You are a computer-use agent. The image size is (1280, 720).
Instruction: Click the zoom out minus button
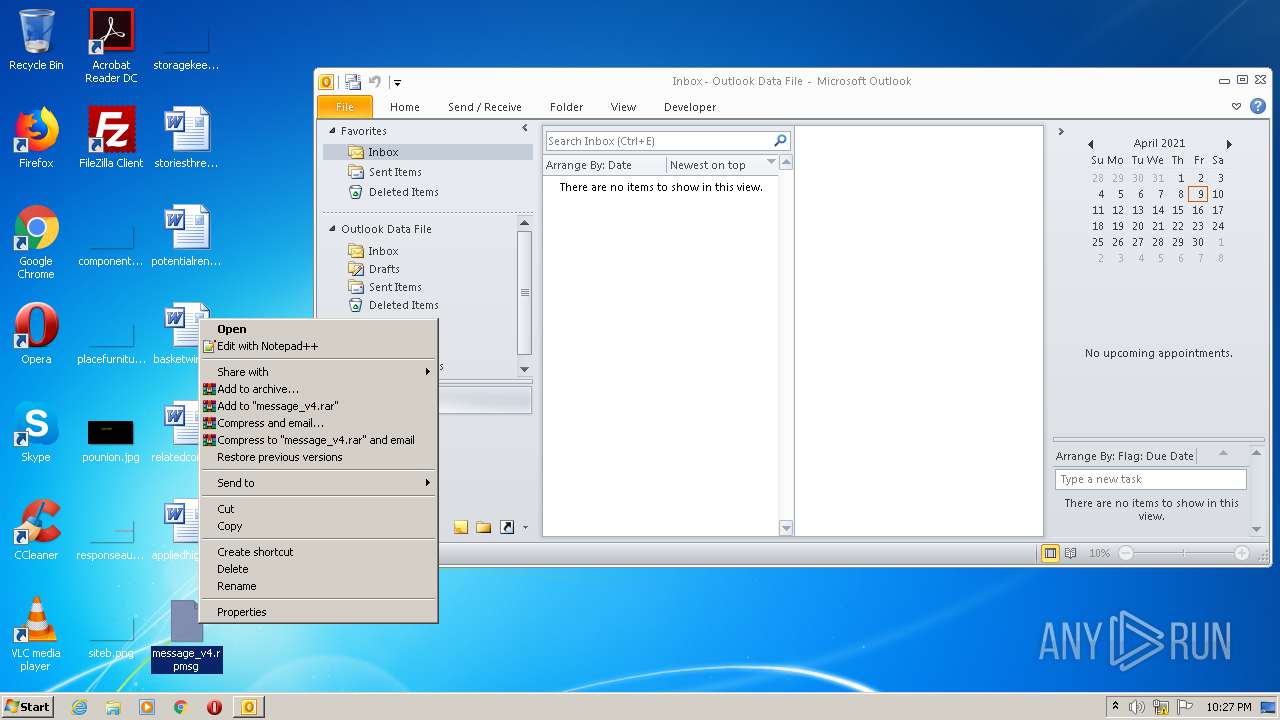[1126, 553]
